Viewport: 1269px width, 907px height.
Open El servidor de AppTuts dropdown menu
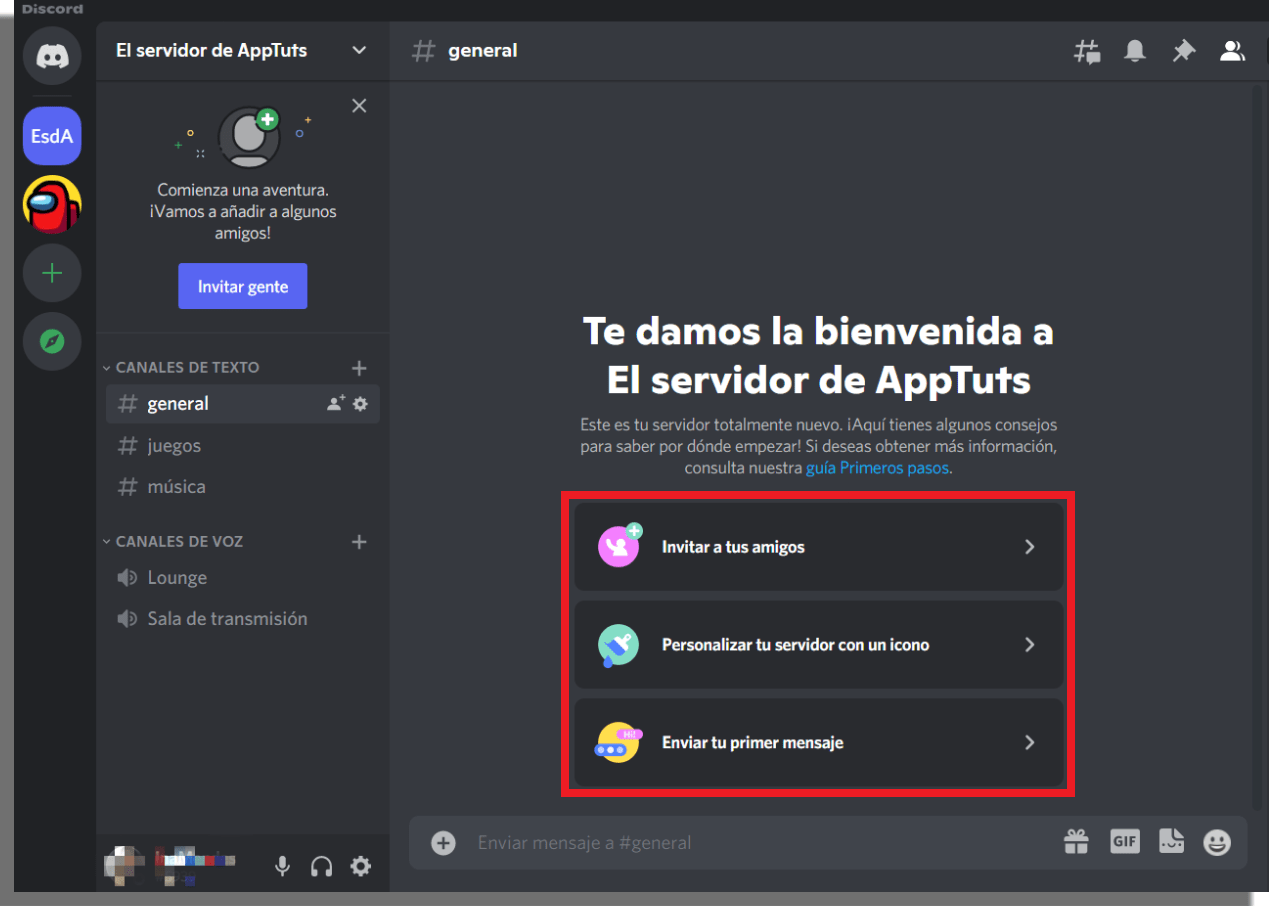point(242,51)
